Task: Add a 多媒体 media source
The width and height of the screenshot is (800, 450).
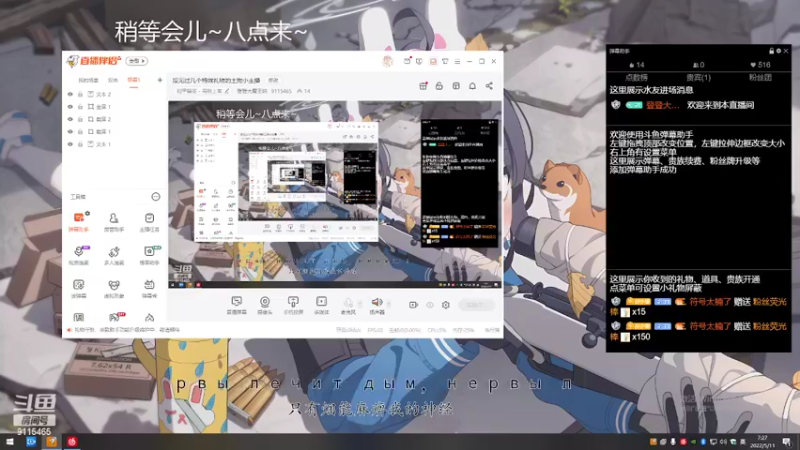Action: [x=321, y=305]
